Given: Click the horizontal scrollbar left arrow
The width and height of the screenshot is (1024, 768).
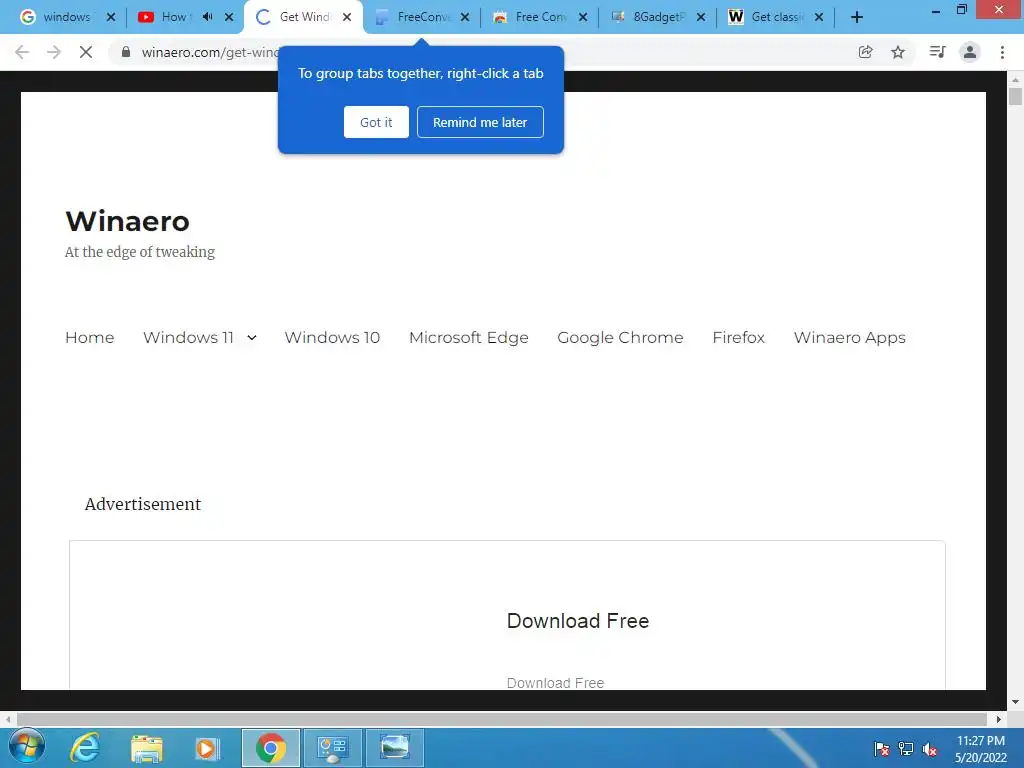Looking at the screenshot, I should click(8, 719).
